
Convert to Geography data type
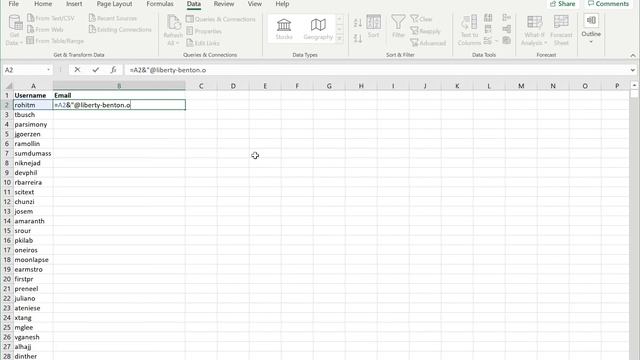(x=318, y=29)
